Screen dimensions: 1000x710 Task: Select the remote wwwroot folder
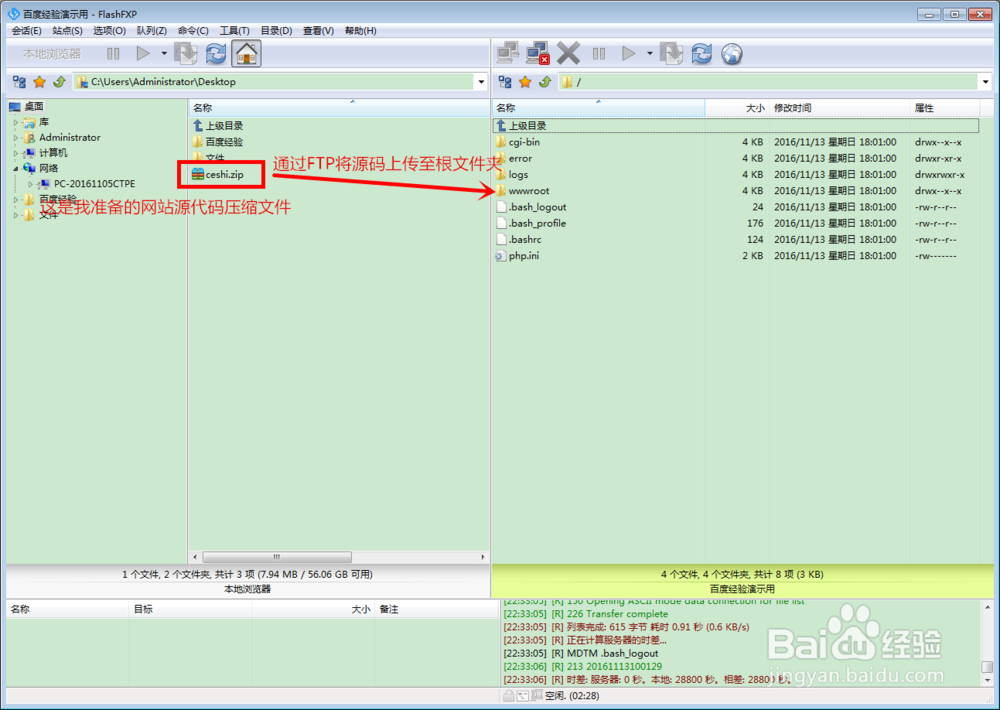click(x=529, y=191)
